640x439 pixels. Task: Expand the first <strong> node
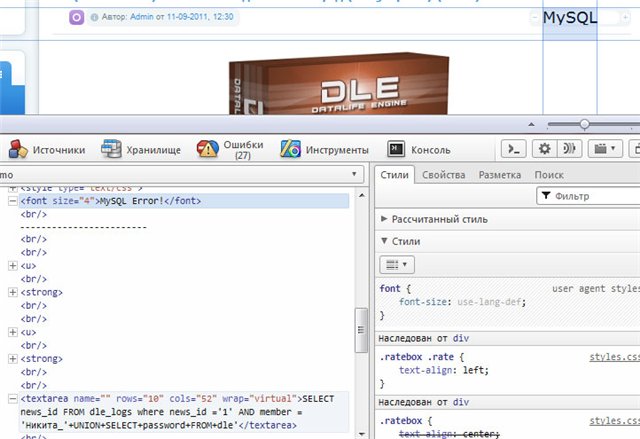[x=13, y=292]
